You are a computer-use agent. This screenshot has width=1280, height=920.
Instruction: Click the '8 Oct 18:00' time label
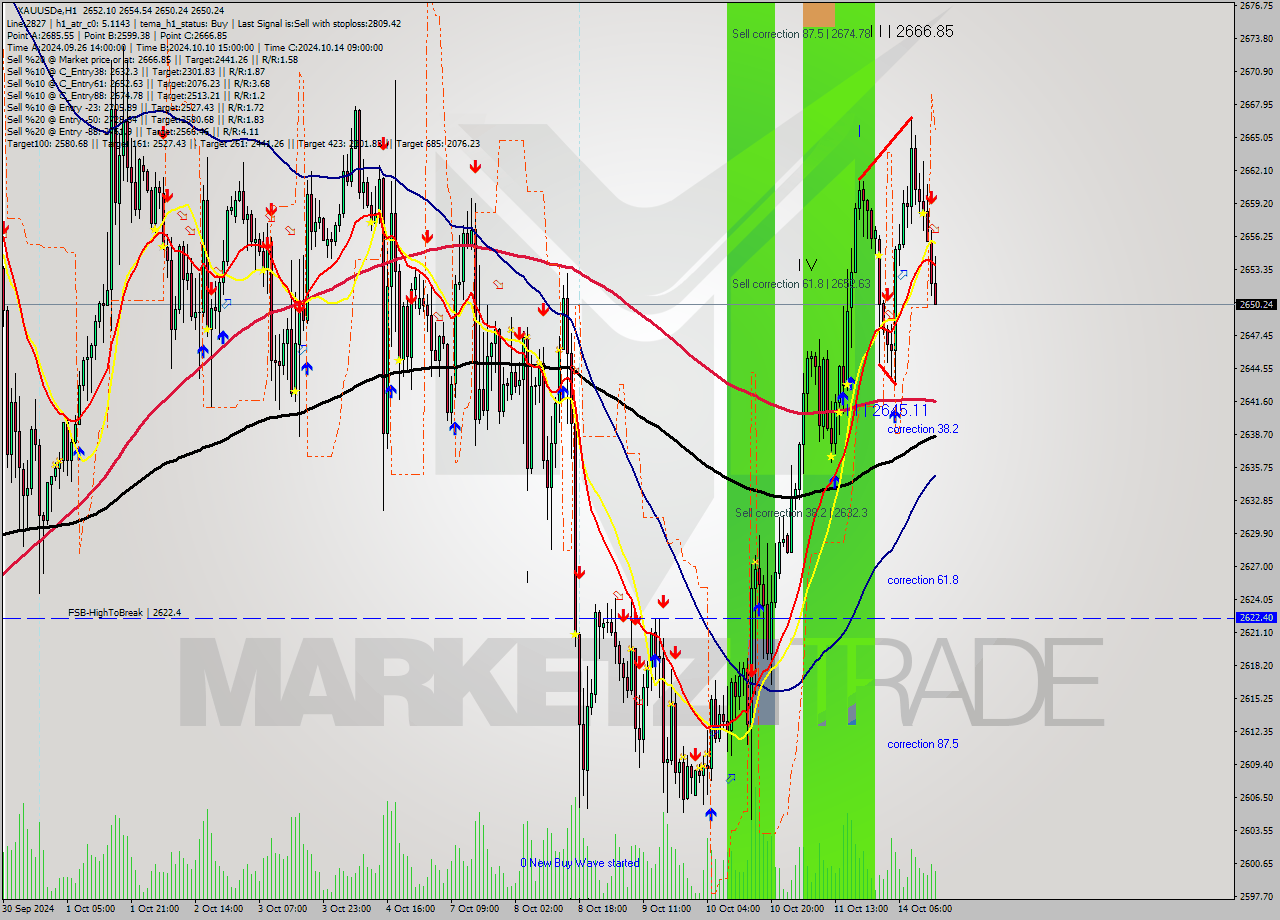point(602,909)
